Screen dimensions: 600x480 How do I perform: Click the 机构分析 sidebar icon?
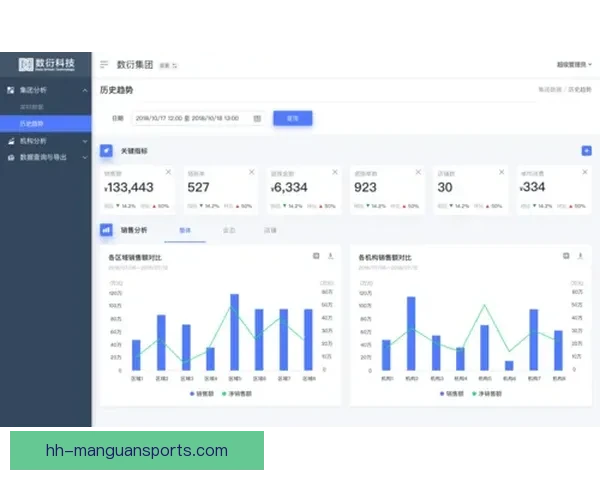pyautogui.click(x=11, y=141)
